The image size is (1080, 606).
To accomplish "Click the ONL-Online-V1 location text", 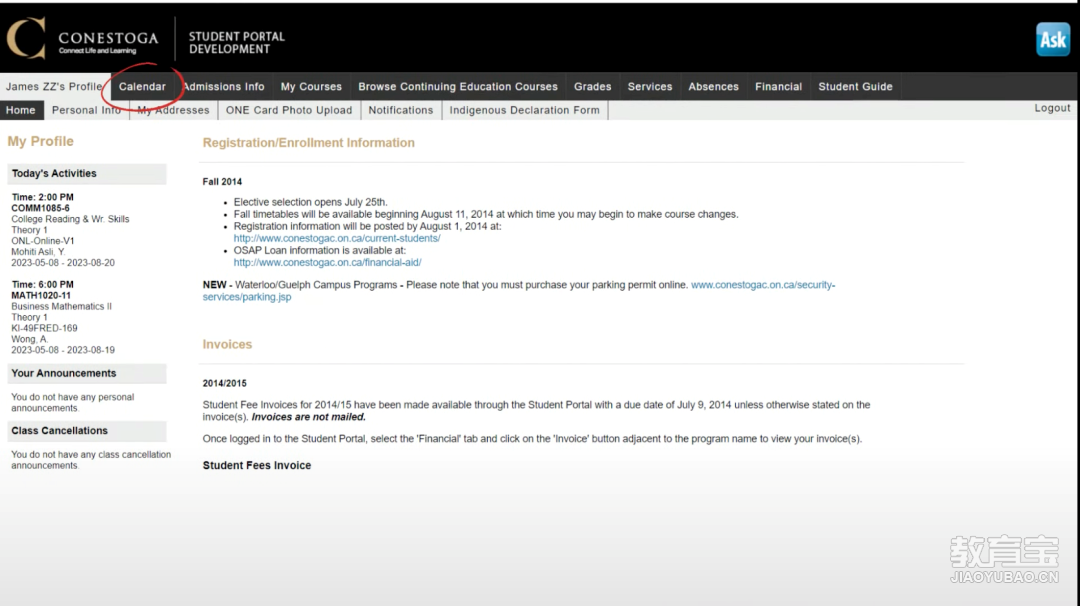I will (x=43, y=241).
